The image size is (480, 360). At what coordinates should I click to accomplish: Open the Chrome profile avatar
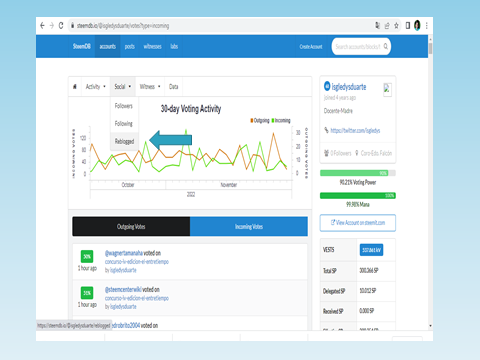click(417, 25)
